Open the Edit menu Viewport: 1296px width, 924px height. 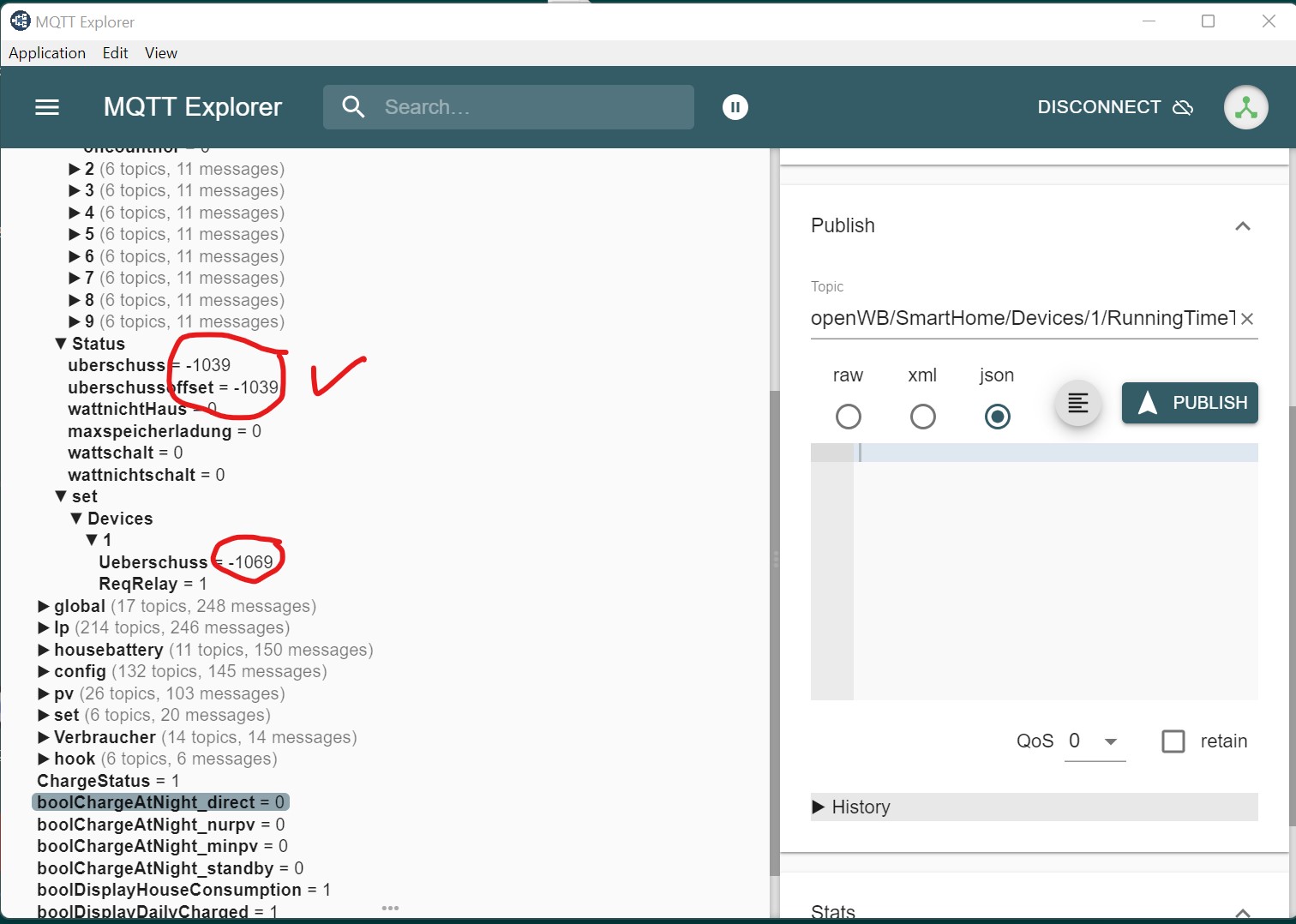tap(115, 53)
